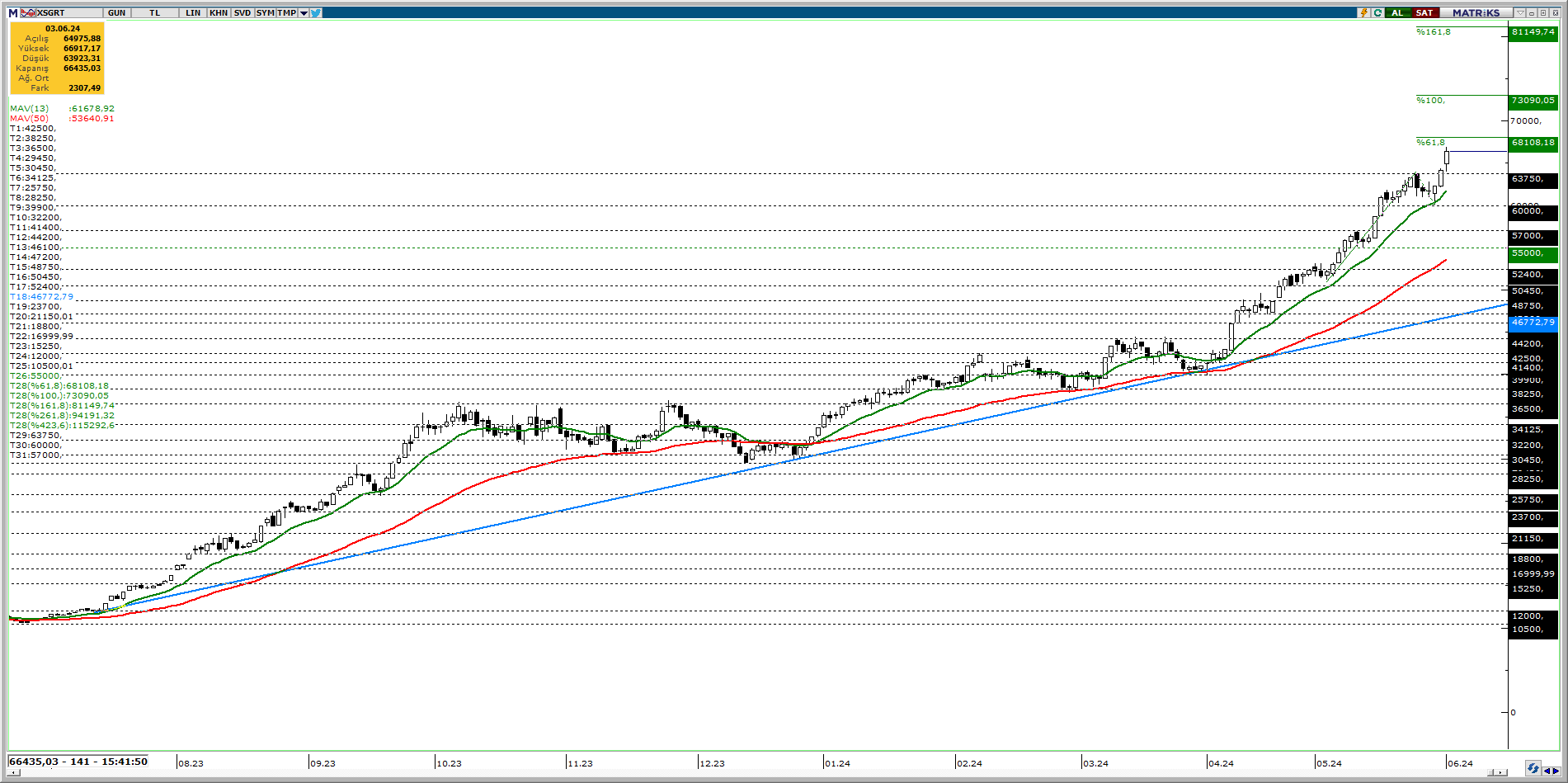Toggle the SVD option in toolbar
Viewport: 1568px width, 783px height.
(242, 12)
